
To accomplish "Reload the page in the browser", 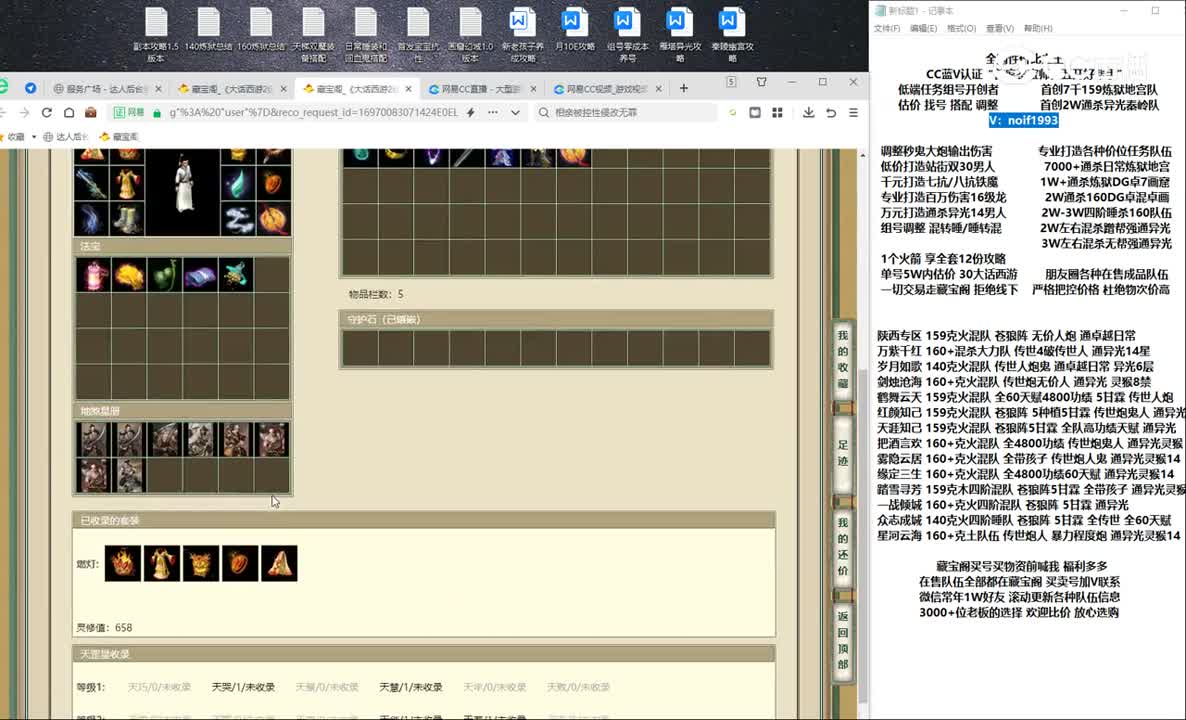I will point(47,113).
